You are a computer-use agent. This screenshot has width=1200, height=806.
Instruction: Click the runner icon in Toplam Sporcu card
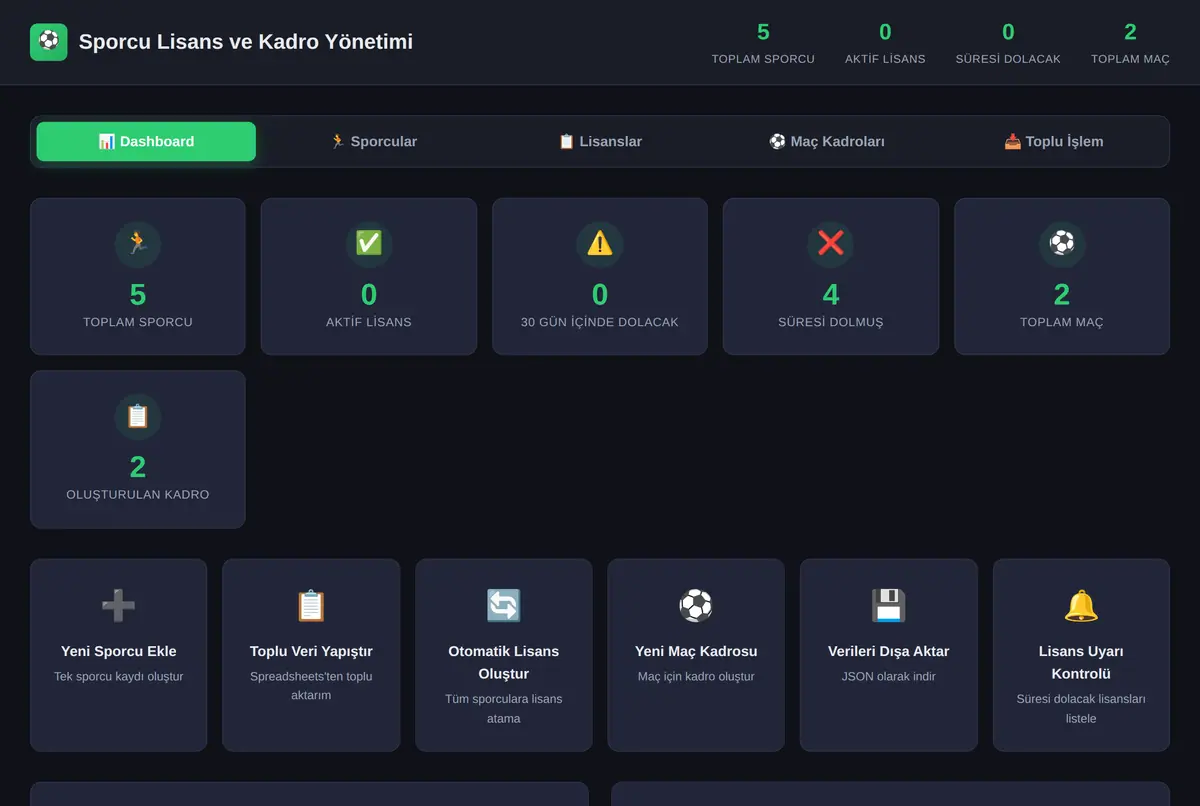tap(138, 243)
